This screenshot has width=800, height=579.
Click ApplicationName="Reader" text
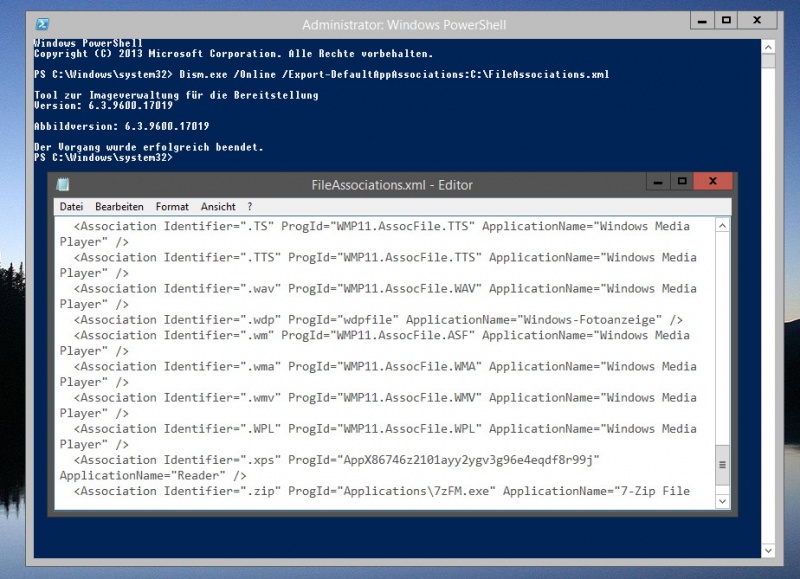tap(142, 476)
